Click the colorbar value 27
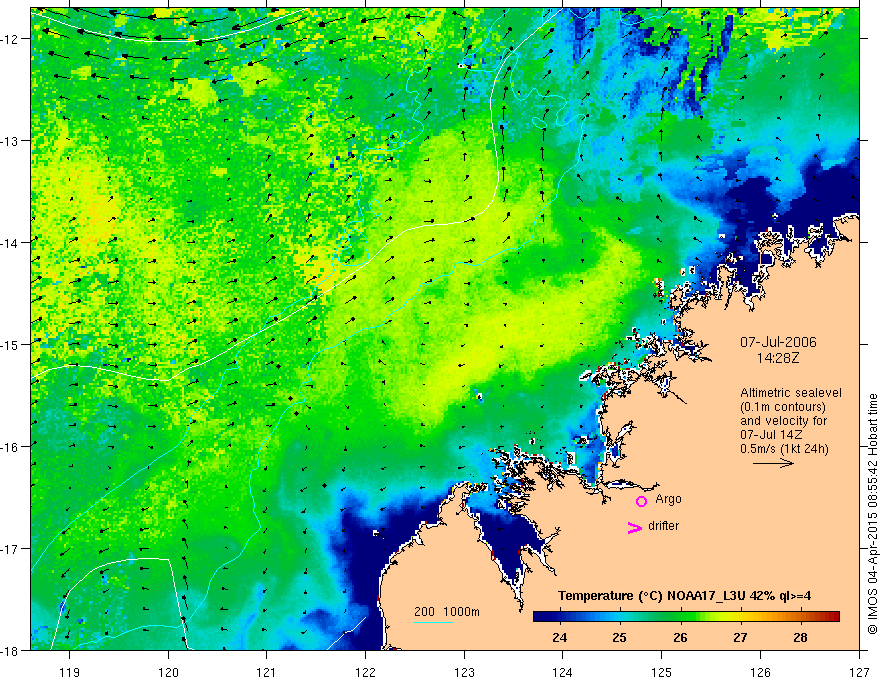880x680 pixels. (x=740, y=637)
